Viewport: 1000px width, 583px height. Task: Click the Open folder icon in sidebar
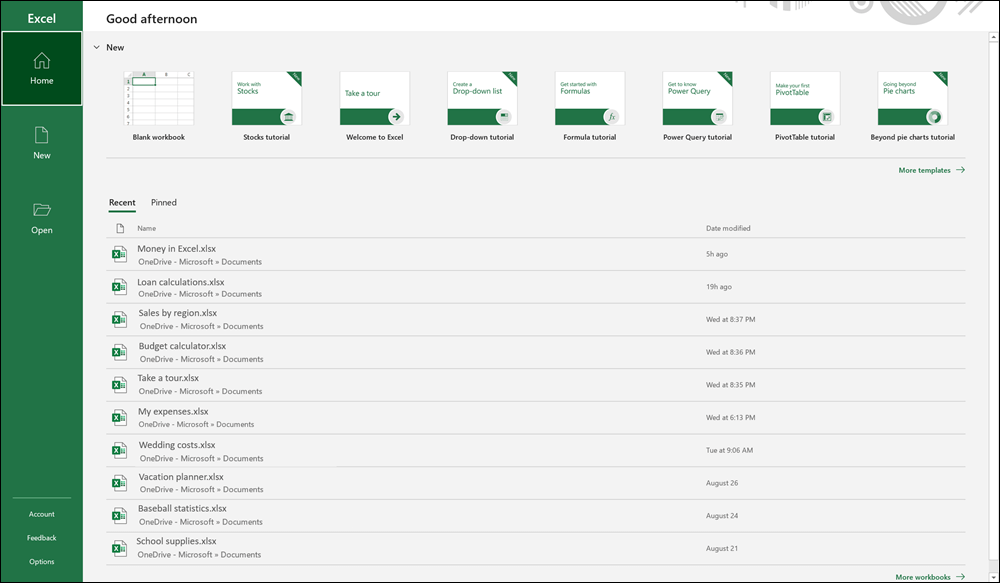coord(41,209)
